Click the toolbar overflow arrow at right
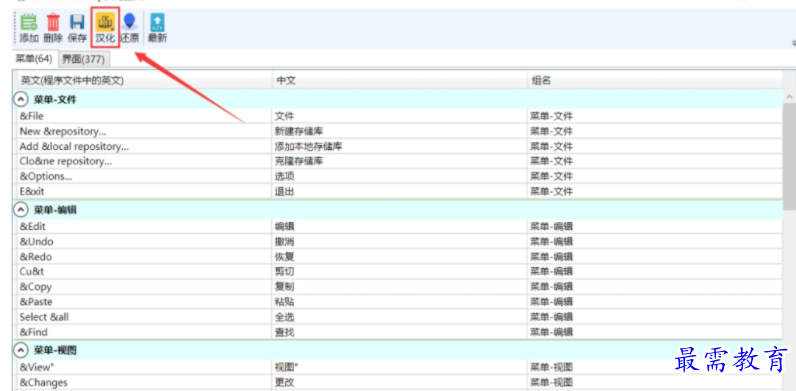 [x=793, y=43]
